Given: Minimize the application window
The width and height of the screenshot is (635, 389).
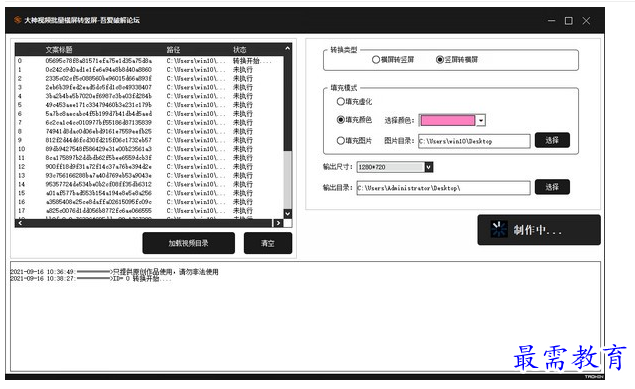Looking at the screenshot, I should coord(551,20).
